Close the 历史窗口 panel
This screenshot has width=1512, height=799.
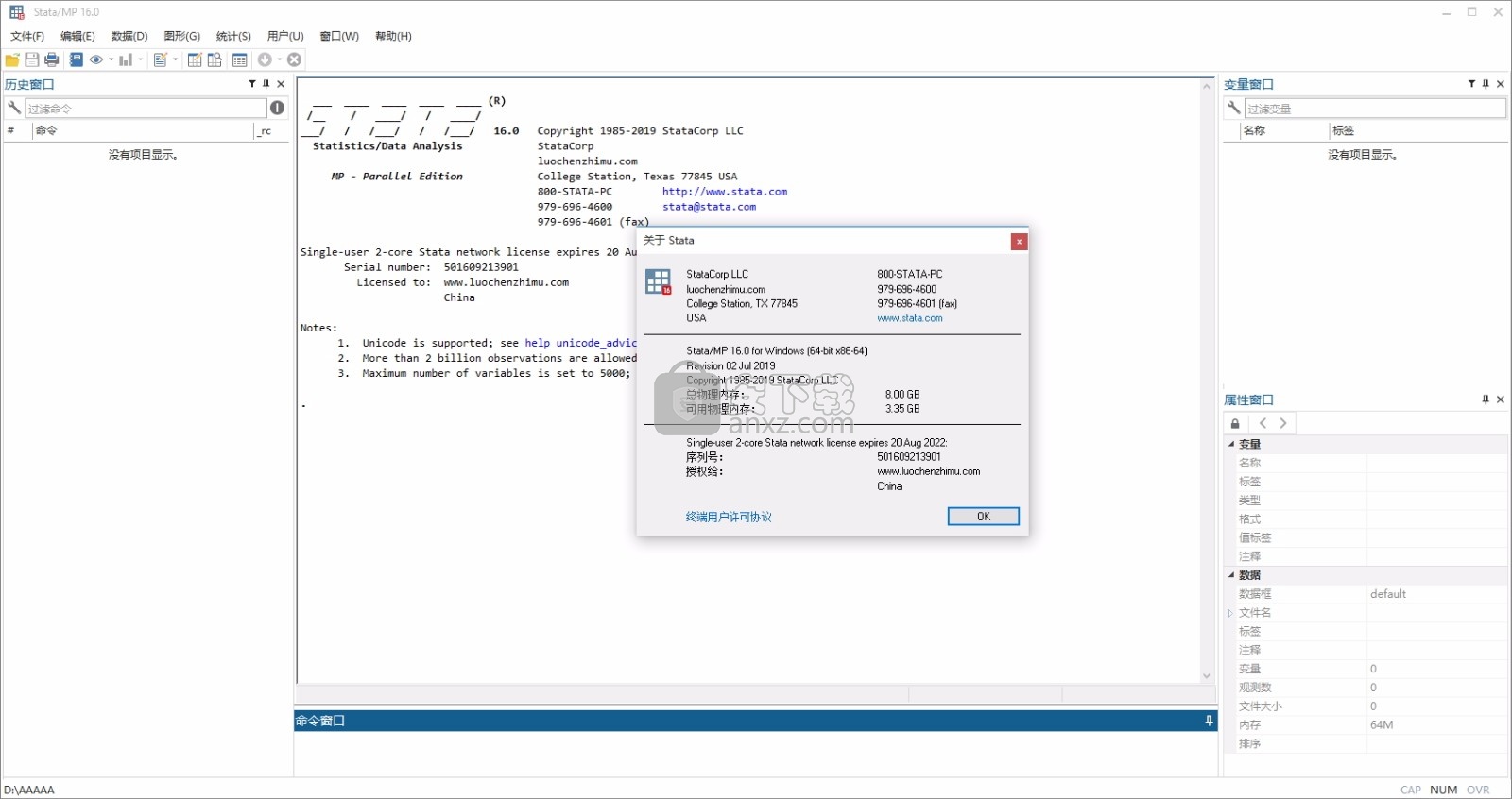point(281,84)
